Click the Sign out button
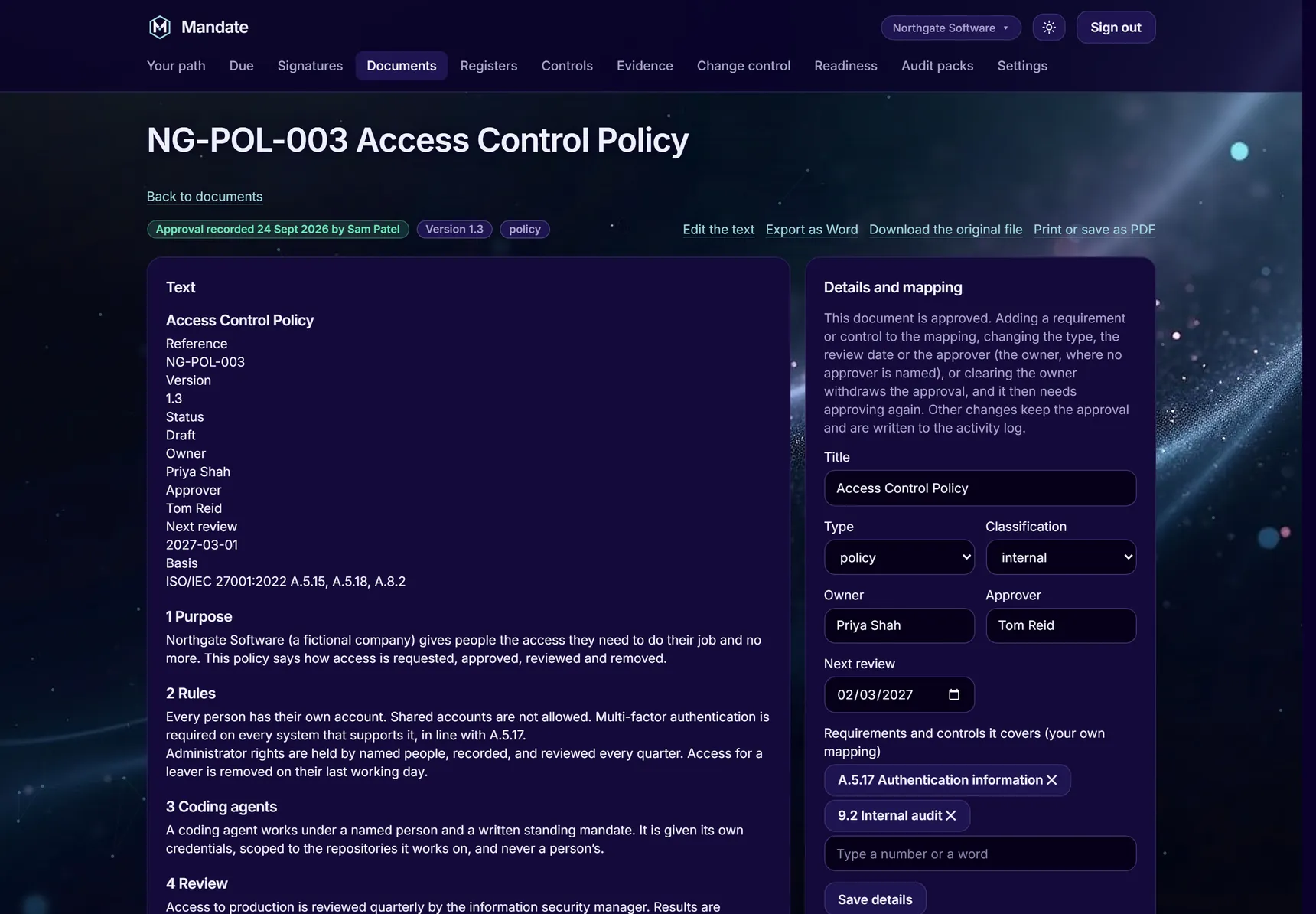This screenshot has height=914, width=1316. tap(1116, 28)
